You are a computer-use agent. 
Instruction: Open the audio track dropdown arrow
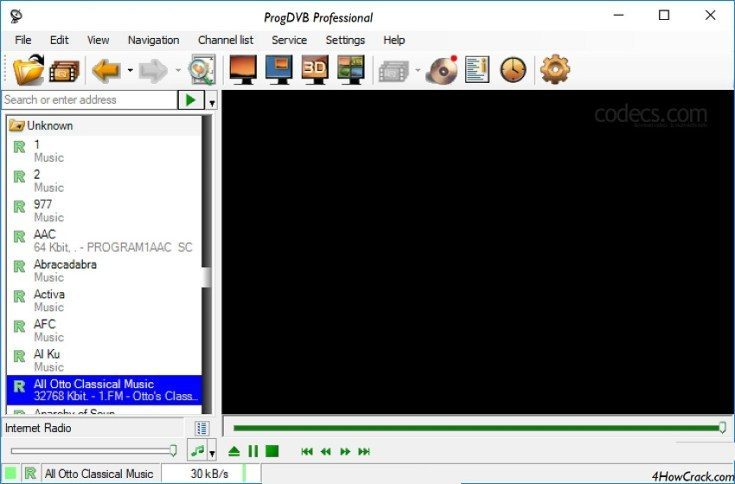212,452
